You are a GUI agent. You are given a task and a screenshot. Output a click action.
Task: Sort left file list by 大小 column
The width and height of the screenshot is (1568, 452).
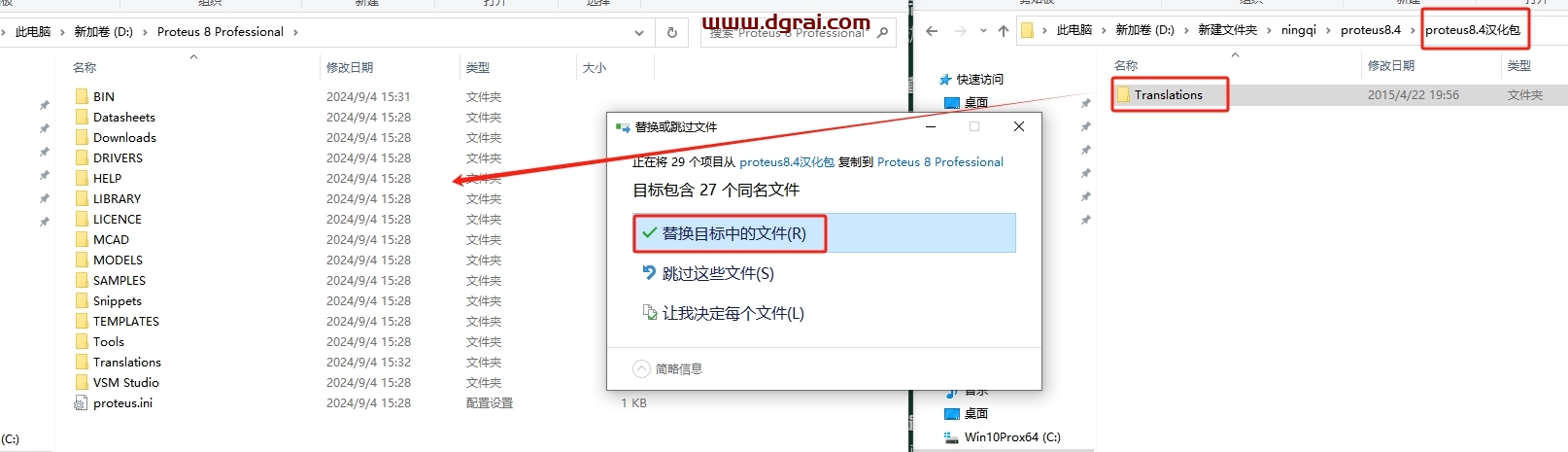pyautogui.click(x=594, y=67)
